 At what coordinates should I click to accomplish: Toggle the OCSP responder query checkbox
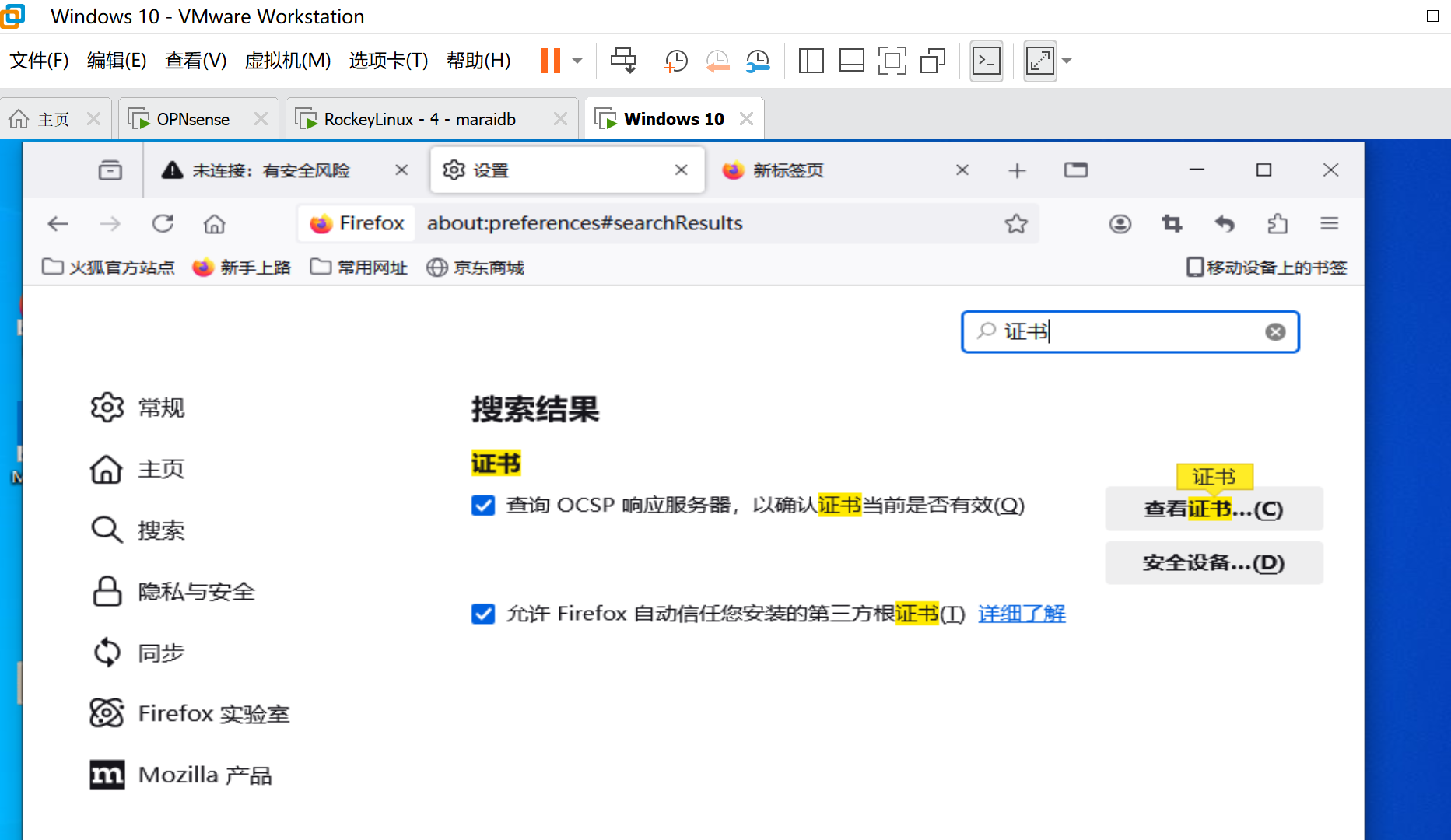coord(483,506)
